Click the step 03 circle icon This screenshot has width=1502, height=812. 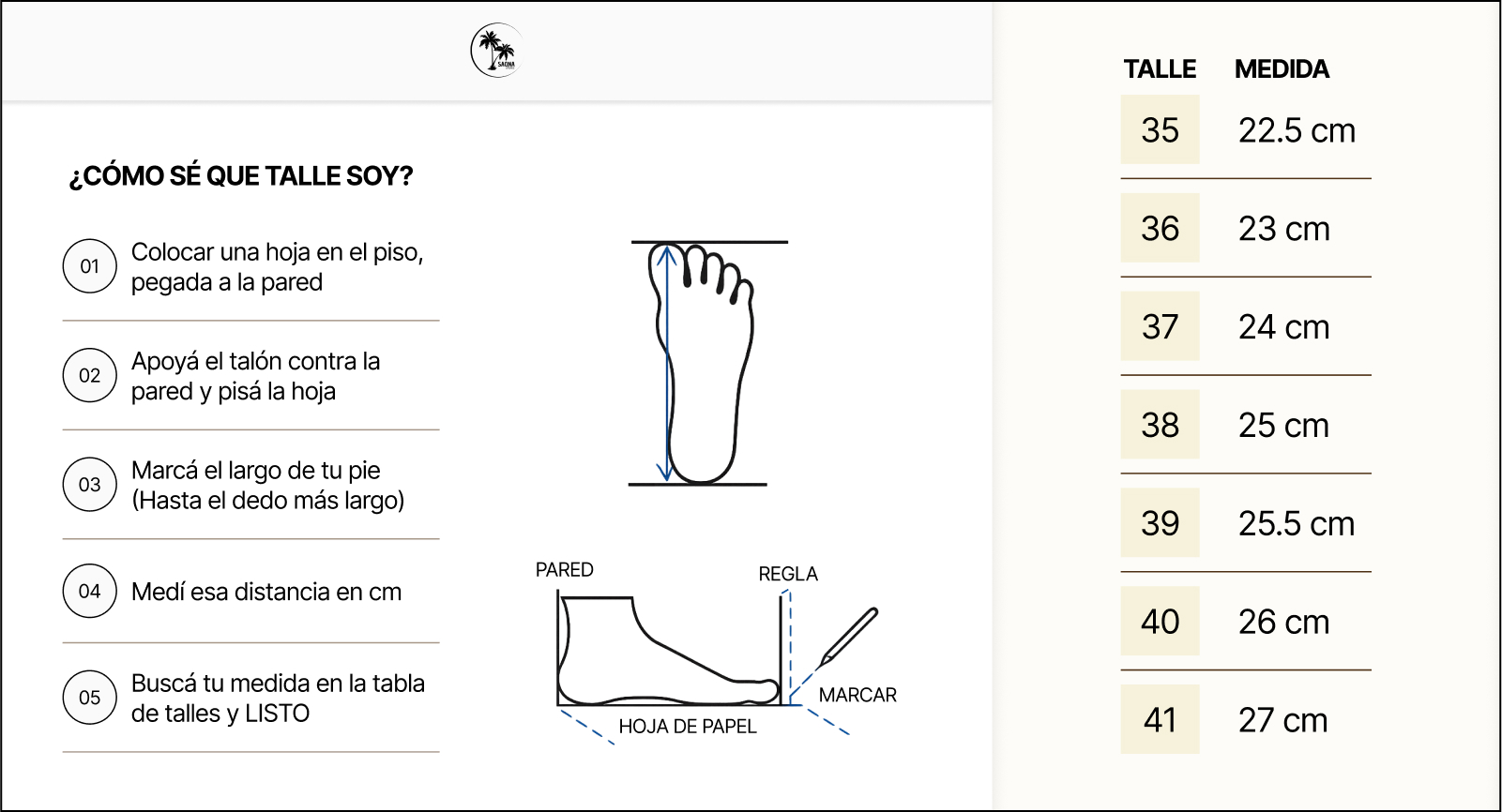click(89, 484)
